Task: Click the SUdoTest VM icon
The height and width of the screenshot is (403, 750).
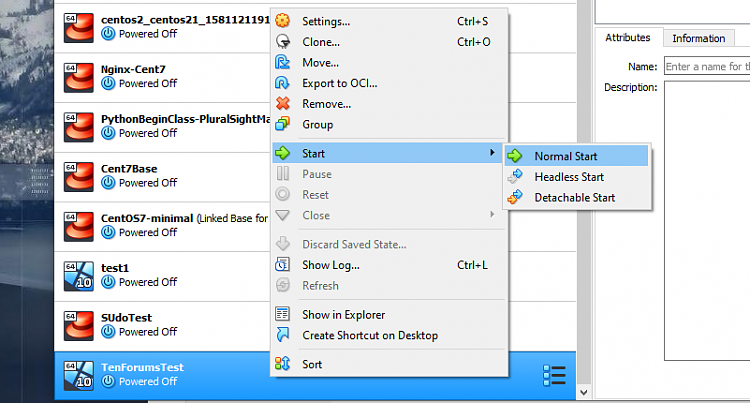Action: click(x=79, y=326)
